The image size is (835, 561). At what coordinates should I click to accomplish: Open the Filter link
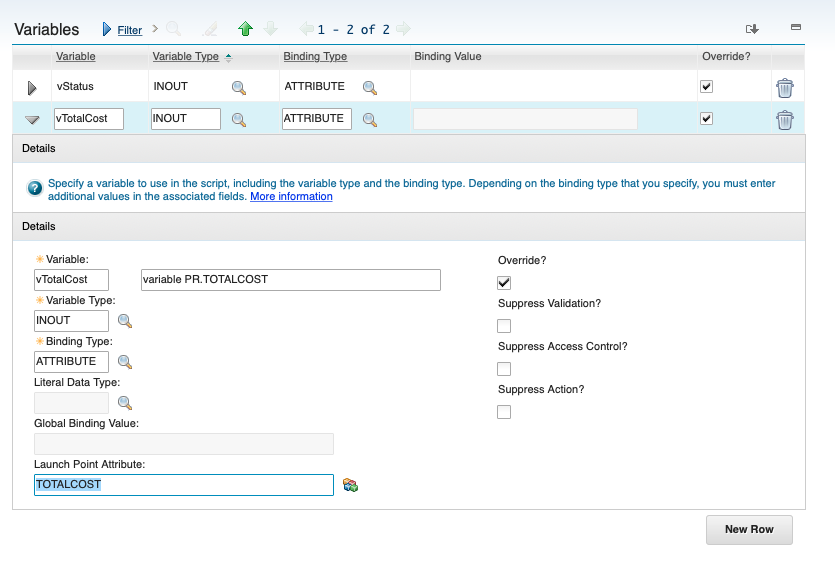pos(129,30)
